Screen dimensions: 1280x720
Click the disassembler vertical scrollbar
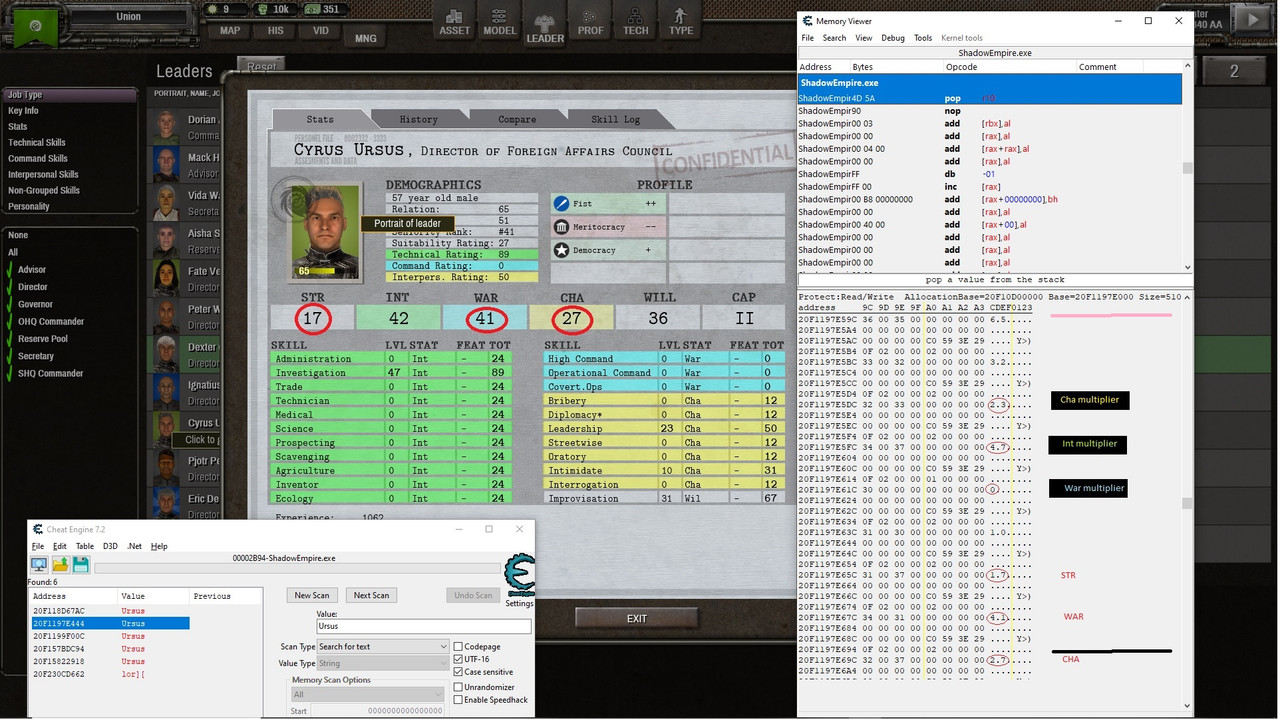pyautogui.click(x=1188, y=168)
